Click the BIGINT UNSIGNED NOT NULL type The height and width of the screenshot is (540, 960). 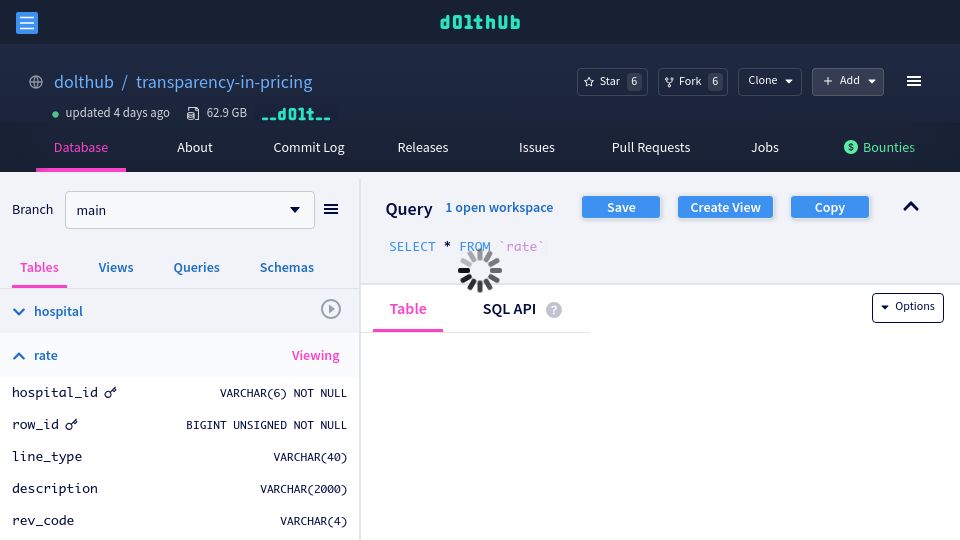point(266,425)
